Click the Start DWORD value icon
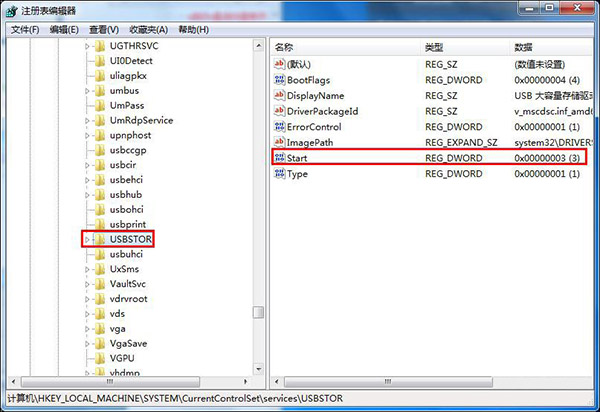This screenshot has height=412, width=600. [x=280, y=158]
